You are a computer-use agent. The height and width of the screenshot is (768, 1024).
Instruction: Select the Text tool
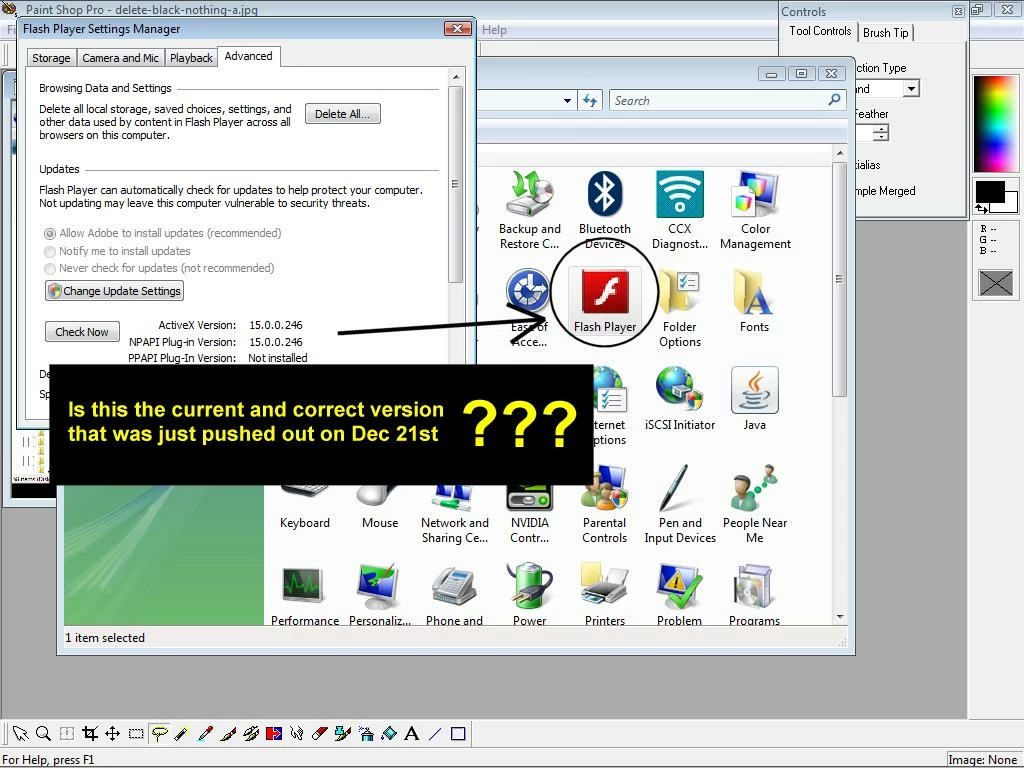pos(411,733)
